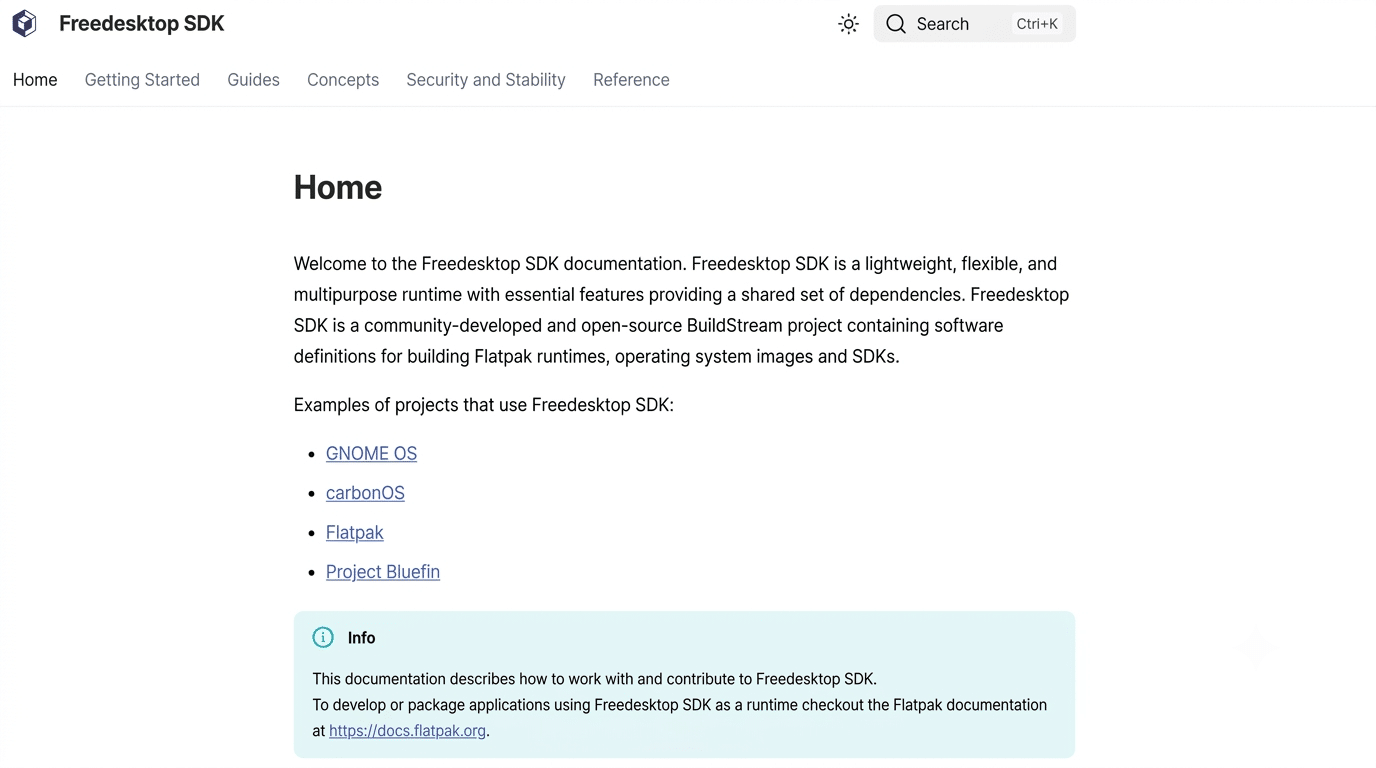The height and width of the screenshot is (768, 1376).
Task: Click the magnifying glass search icon
Action: [896, 24]
